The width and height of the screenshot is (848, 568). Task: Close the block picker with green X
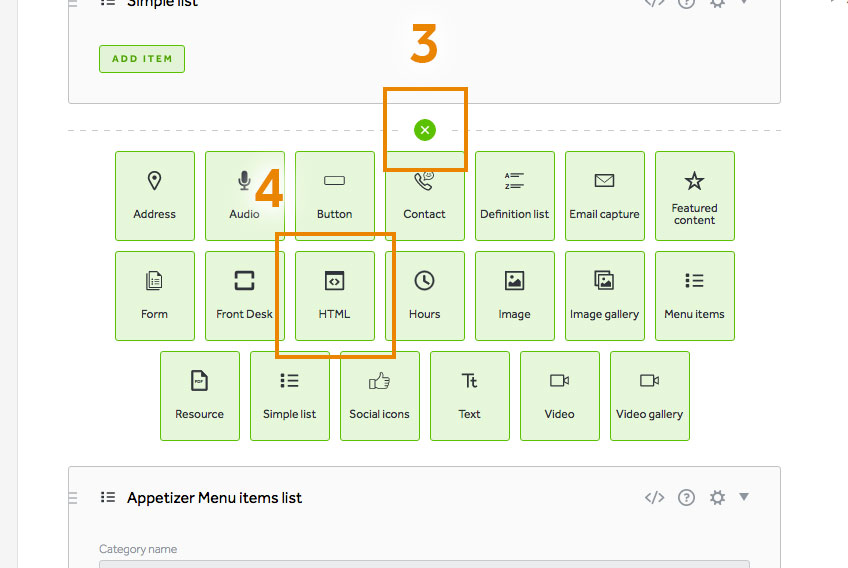425,130
